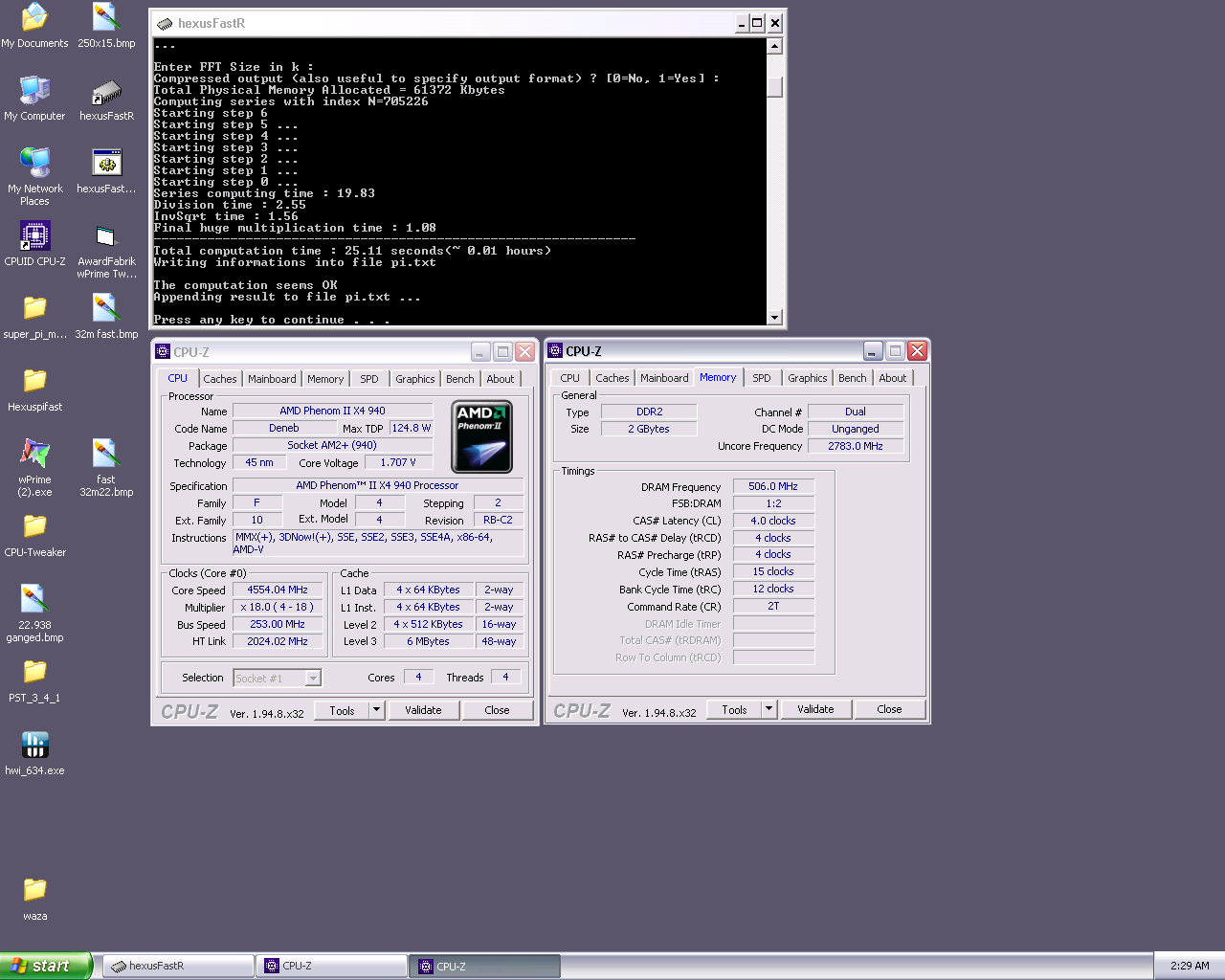
Task: Open Memory tab in left CPU-Z window
Action: click(x=325, y=379)
